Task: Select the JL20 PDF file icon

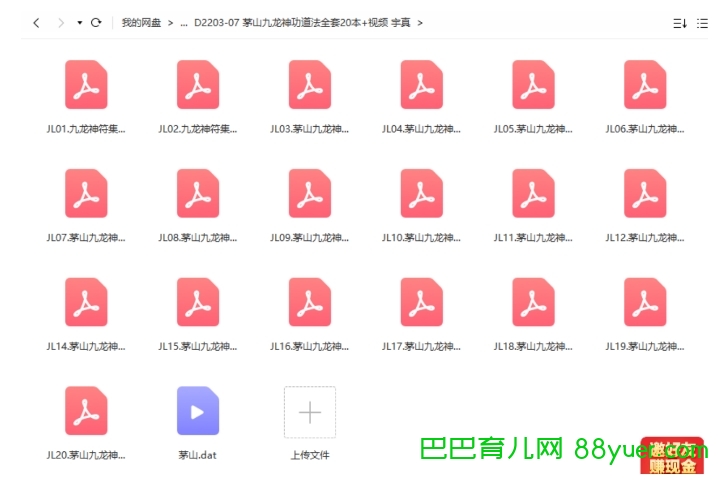Action: coord(86,411)
